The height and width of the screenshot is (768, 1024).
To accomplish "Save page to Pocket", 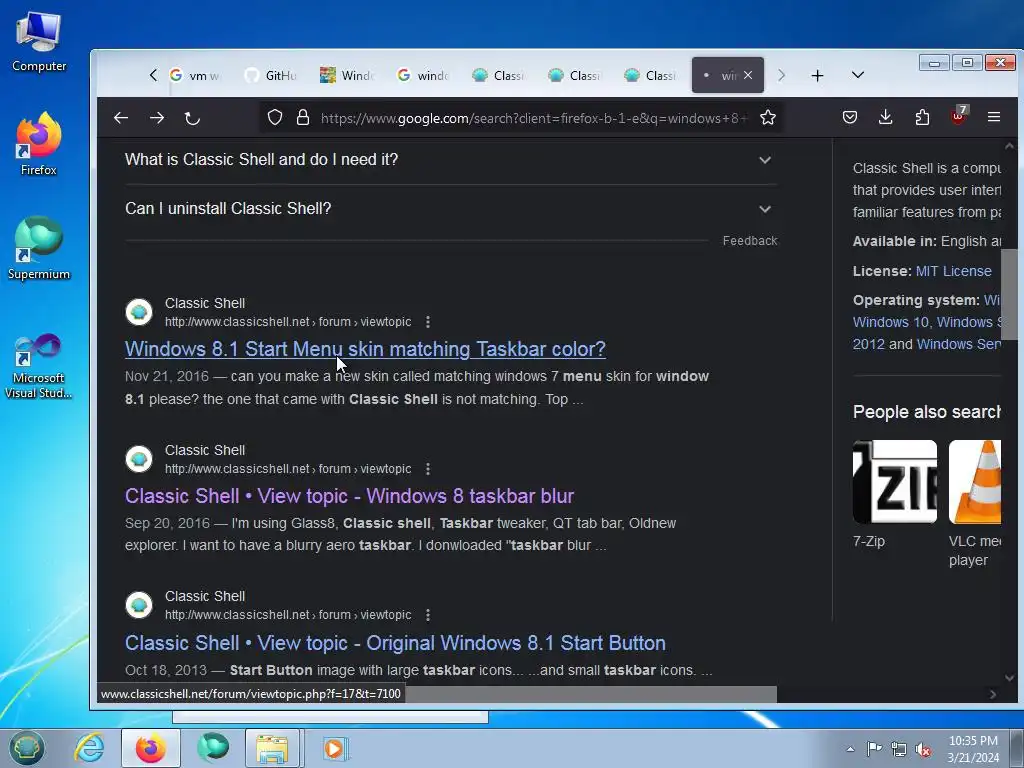I will pyautogui.click(x=850, y=118).
